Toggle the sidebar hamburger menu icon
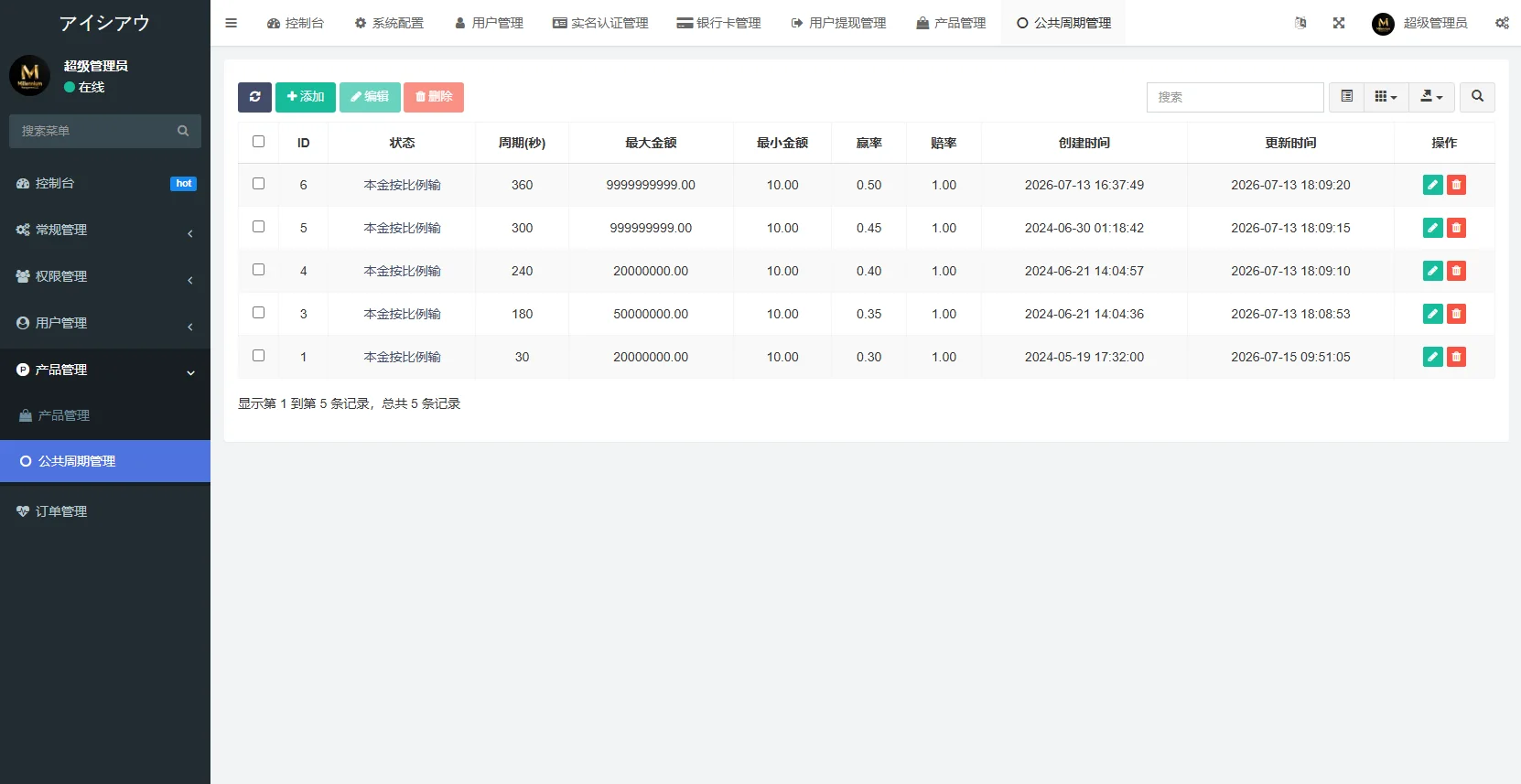Image resolution: width=1521 pixels, height=784 pixels. pos(231,23)
